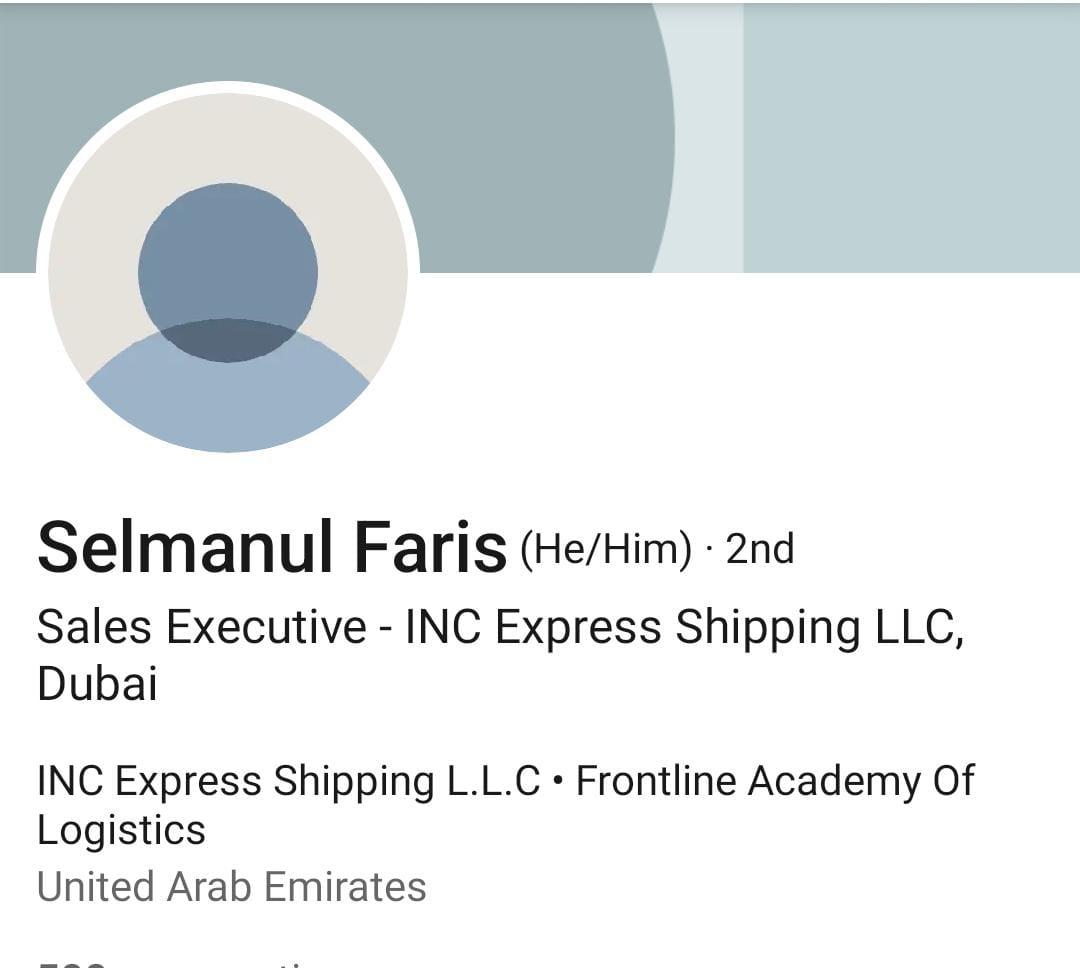
Task: Open Frontline Academy Of education link
Action: point(775,781)
